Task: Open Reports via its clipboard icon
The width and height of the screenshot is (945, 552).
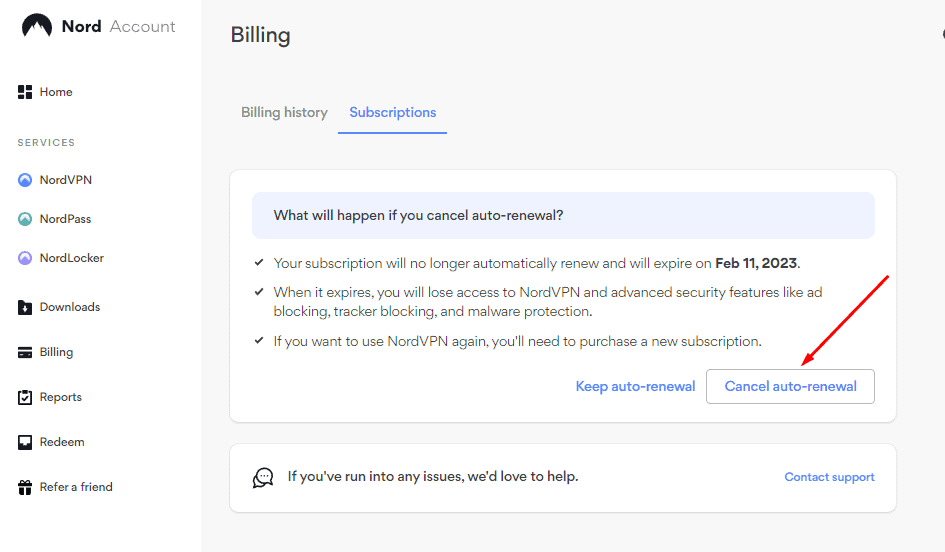Action: (x=25, y=397)
